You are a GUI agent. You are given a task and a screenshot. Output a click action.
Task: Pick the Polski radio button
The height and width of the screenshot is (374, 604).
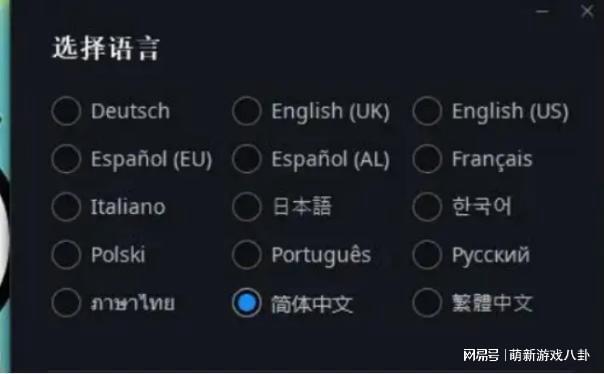(x=66, y=255)
